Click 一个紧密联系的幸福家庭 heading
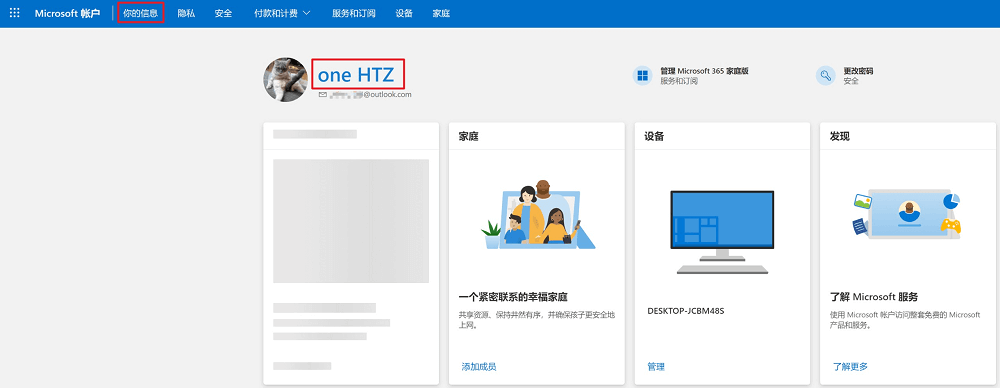This screenshot has width=1000, height=388. click(513, 297)
